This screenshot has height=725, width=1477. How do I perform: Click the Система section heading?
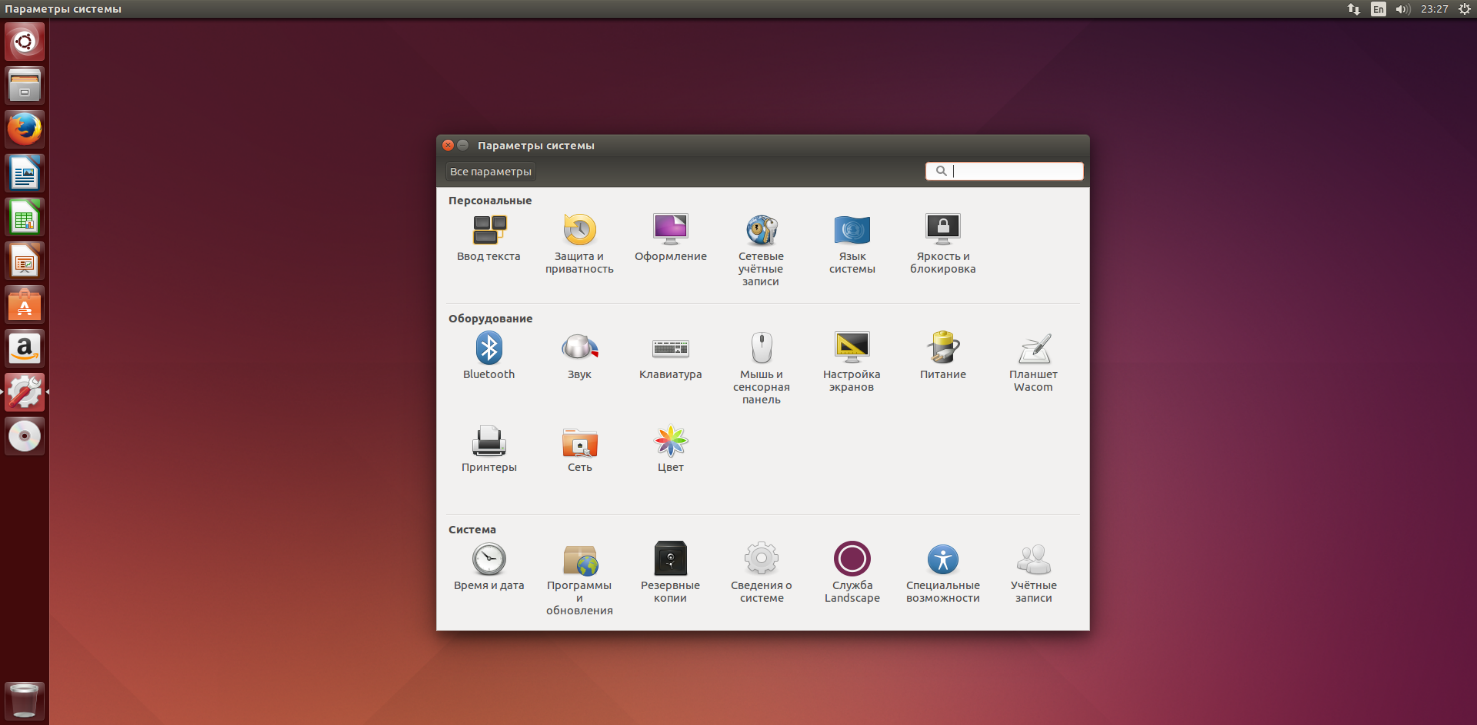[472, 530]
